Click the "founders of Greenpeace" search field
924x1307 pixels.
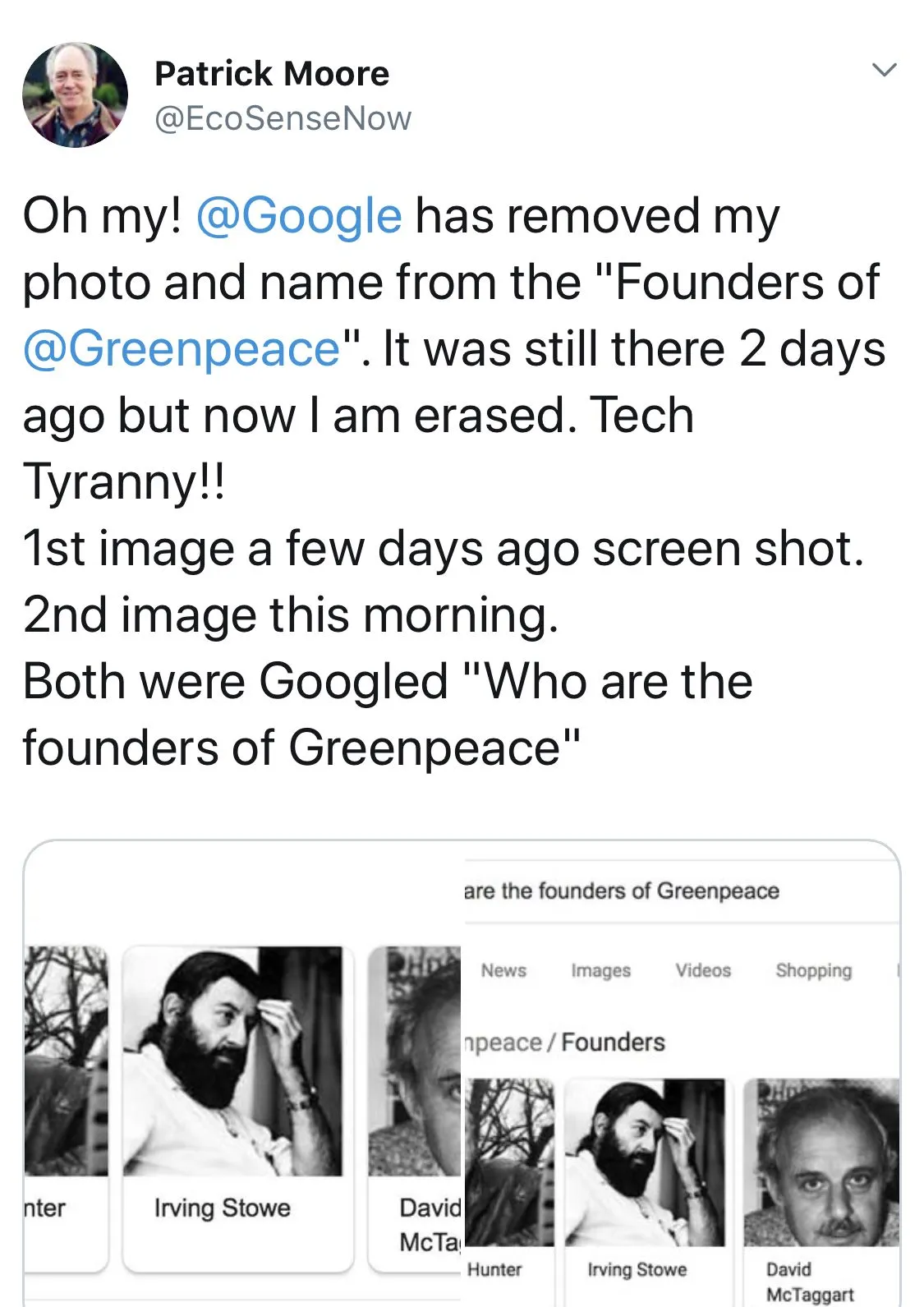coord(623,891)
